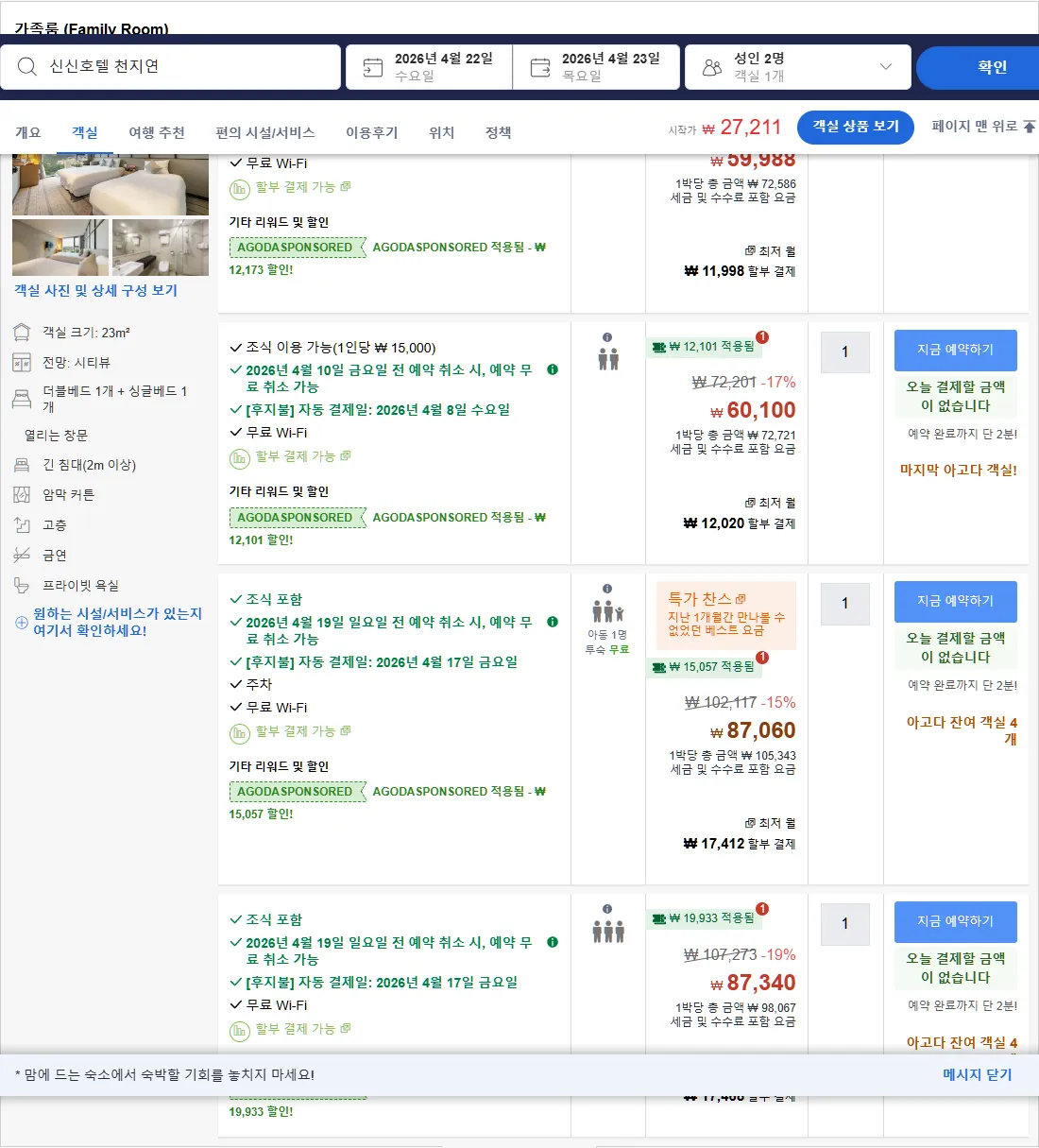Click 마지막 아고다 객실! text
This screenshot has height=1148, width=1039.
tap(959, 471)
